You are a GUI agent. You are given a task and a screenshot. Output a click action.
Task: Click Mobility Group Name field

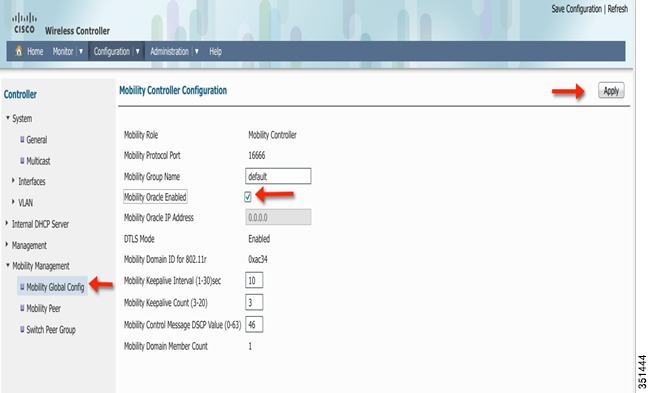tap(278, 176)
